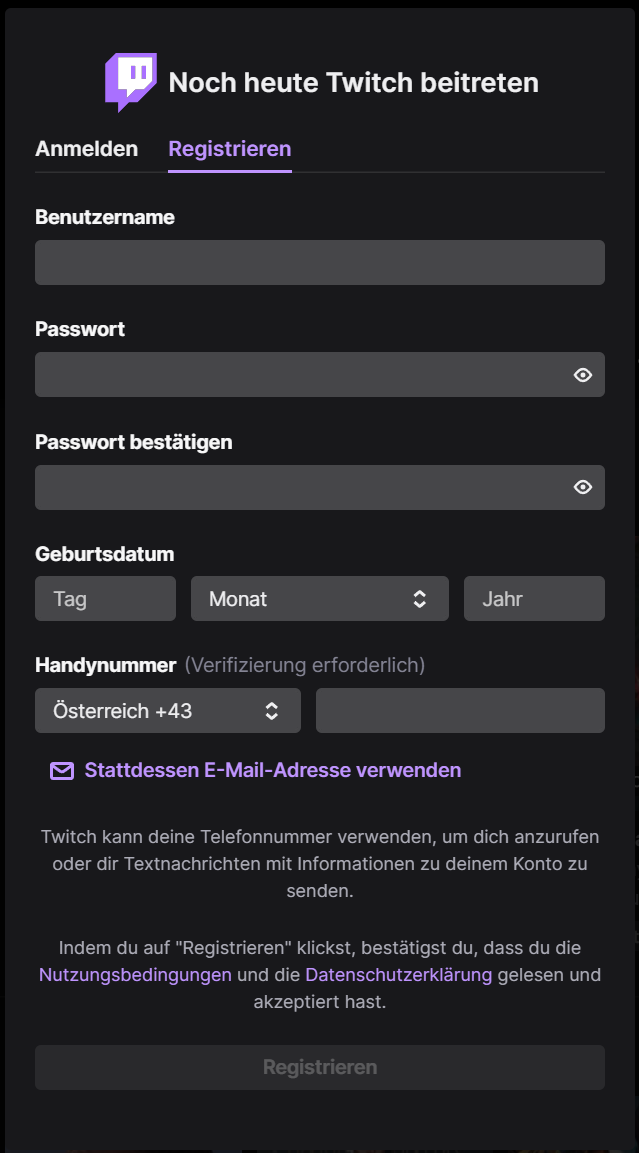Image resolution: width=639 pixels, height=1153 pixels.
Task: Click the envelope icon beside the email link
Action: (62, 770)
